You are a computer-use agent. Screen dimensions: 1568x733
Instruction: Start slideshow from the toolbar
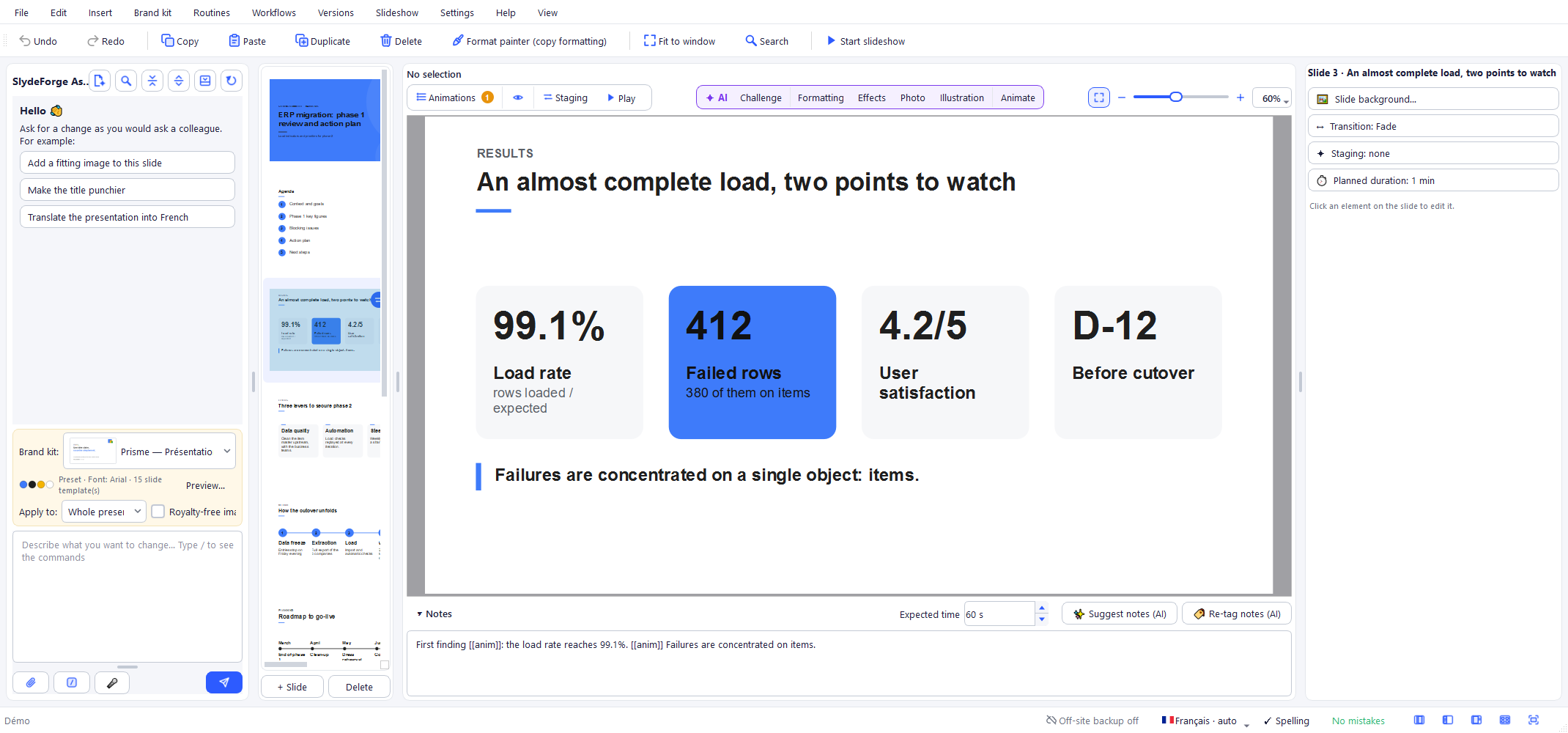coord(865,41)
